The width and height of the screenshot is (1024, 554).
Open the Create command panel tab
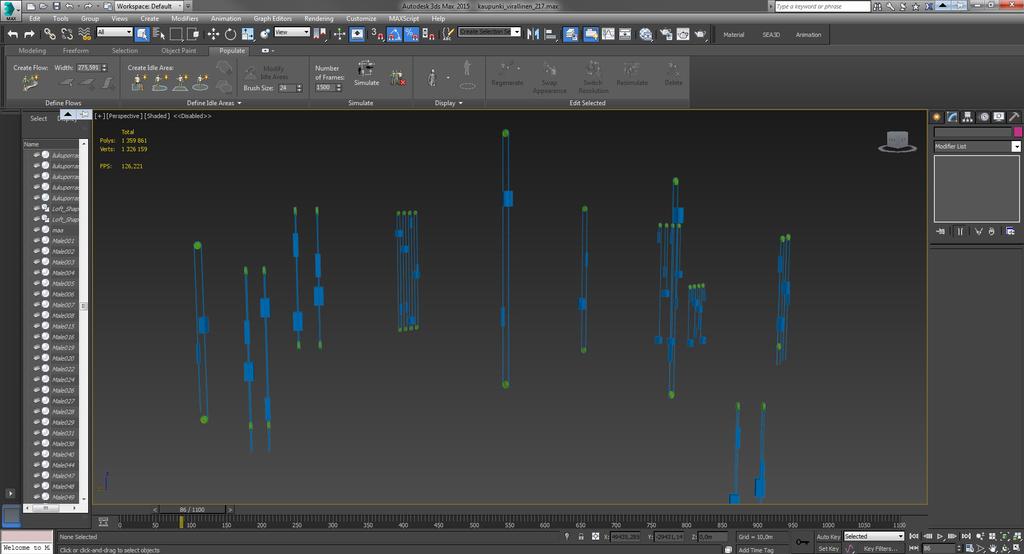click(x=936, y=117)
